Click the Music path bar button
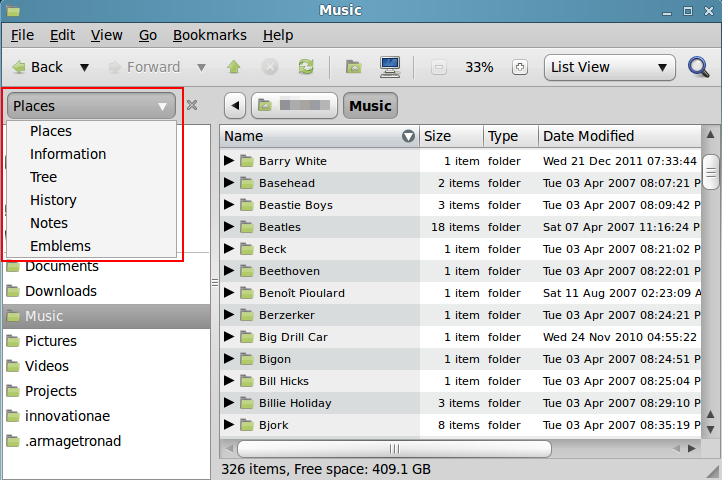 coord(370,105)
